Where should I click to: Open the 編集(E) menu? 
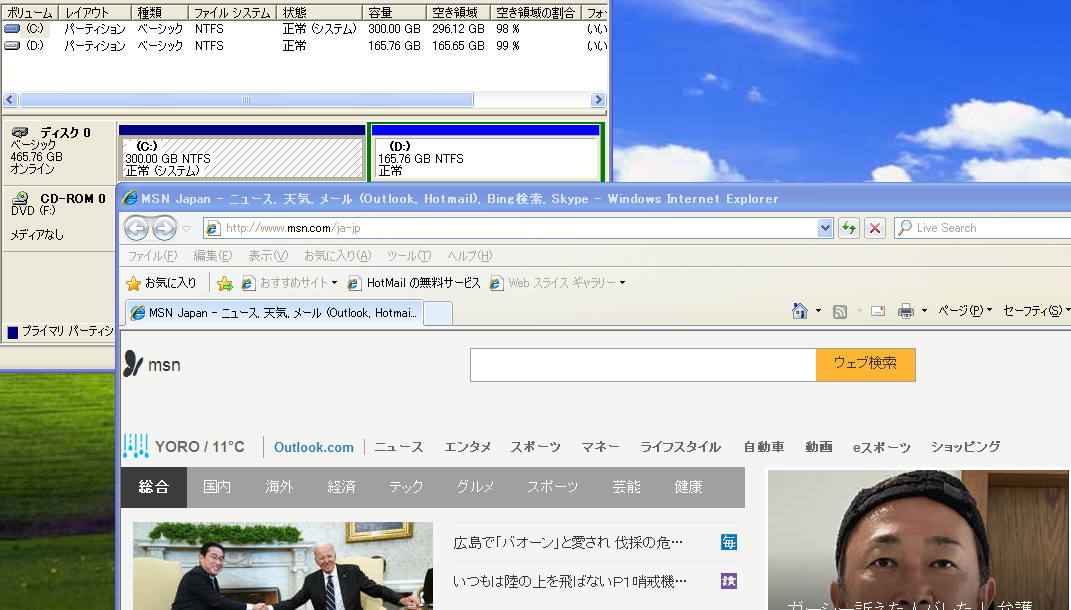click(212, 255)
